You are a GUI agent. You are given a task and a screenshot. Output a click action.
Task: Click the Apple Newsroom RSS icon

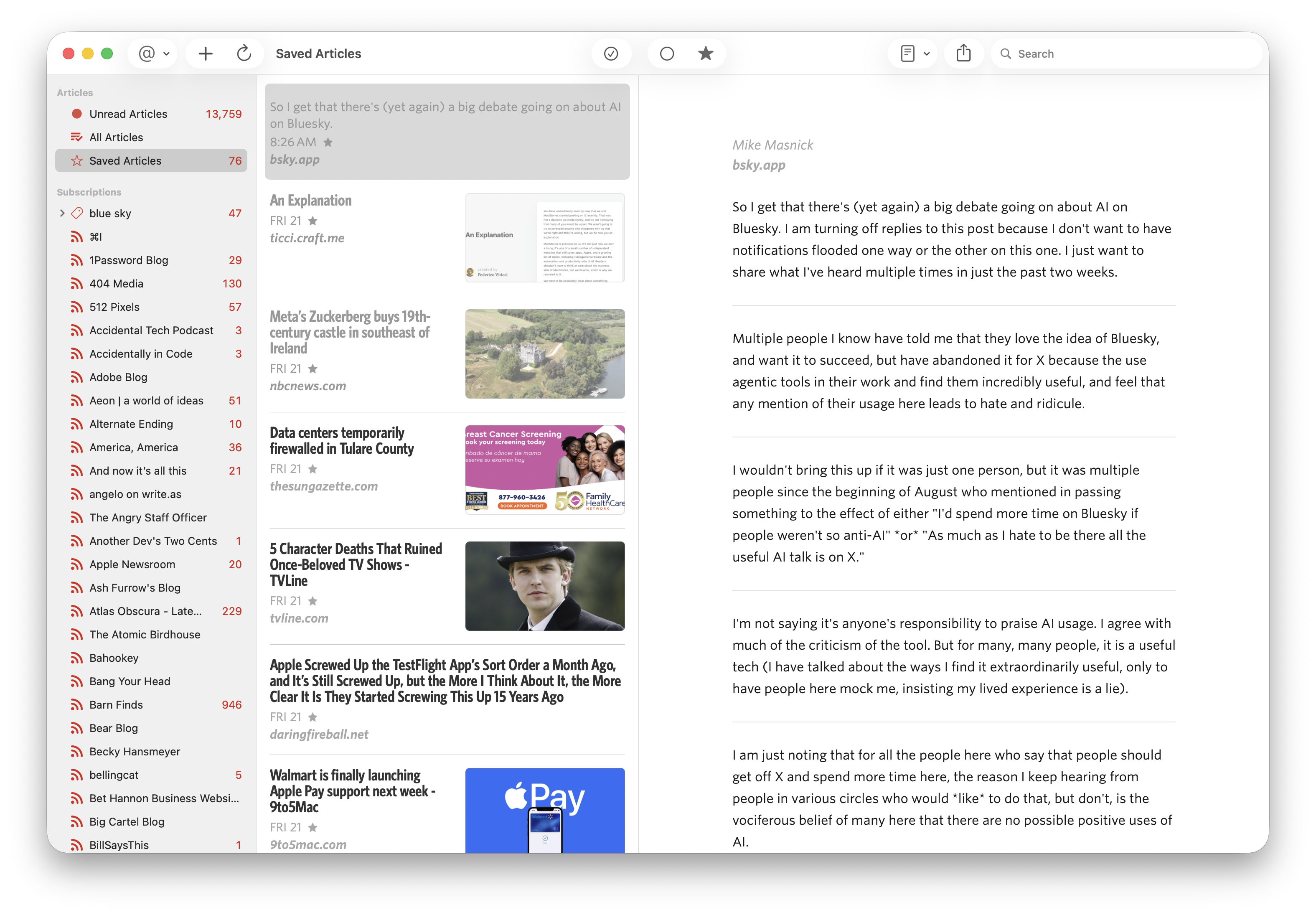click(x=77, y=565)
